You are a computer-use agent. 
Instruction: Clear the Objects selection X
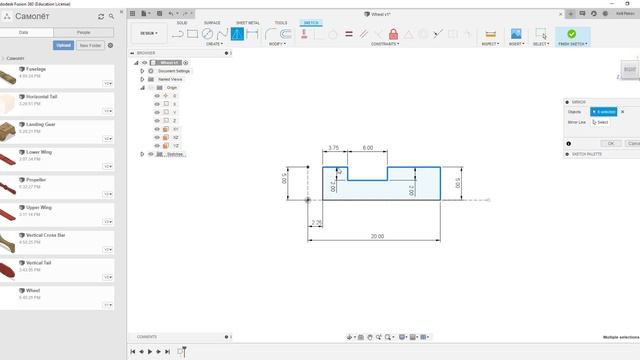coord(622,112)
